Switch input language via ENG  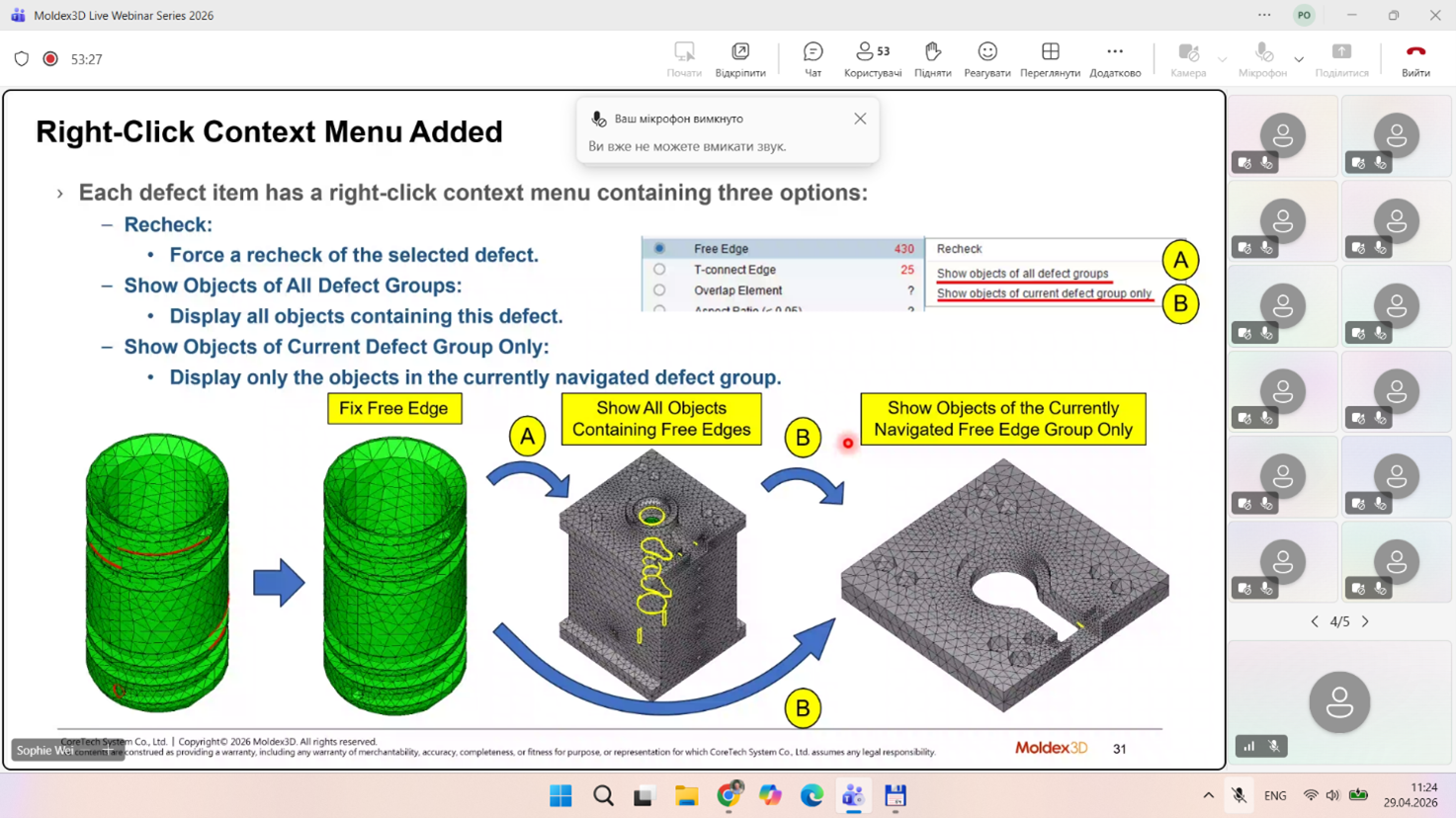[1275, 795]
